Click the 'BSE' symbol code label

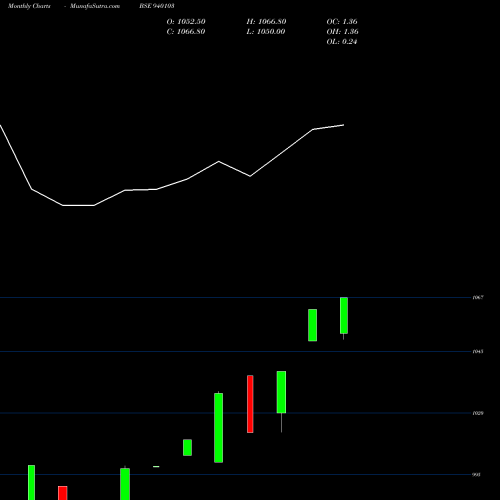click(x=157, y=6)
